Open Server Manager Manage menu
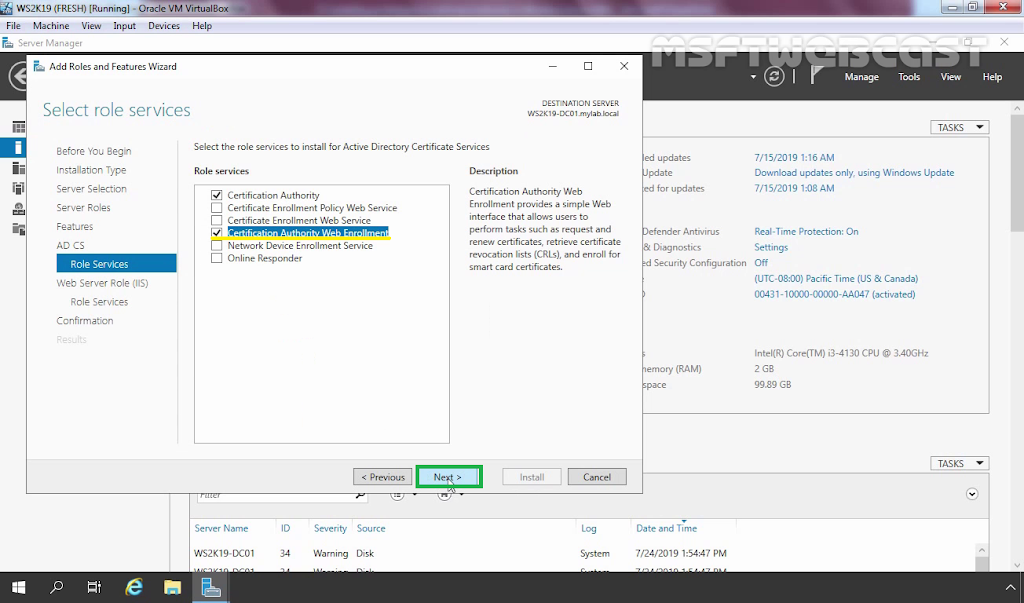1024x603 pixels. click(861, 76)
